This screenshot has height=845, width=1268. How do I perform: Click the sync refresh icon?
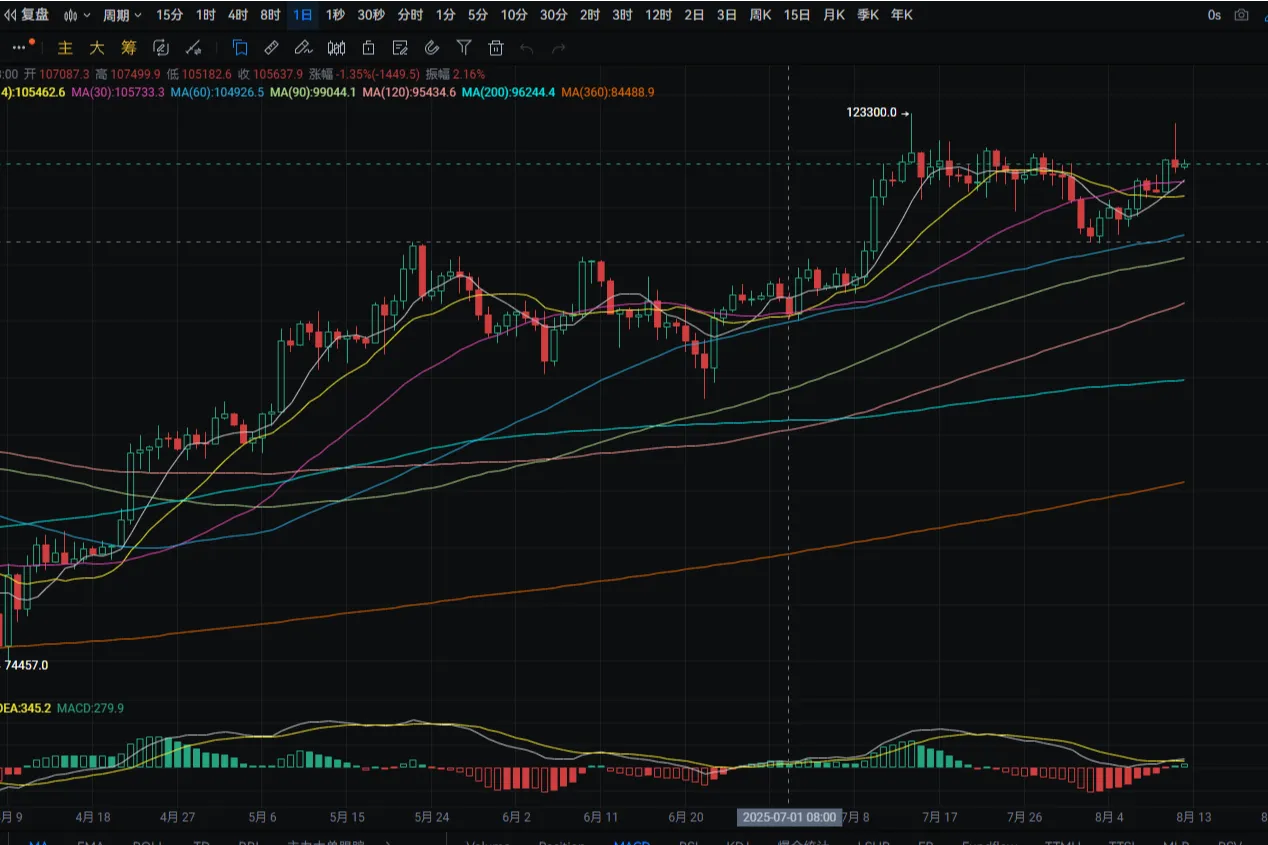161,47
